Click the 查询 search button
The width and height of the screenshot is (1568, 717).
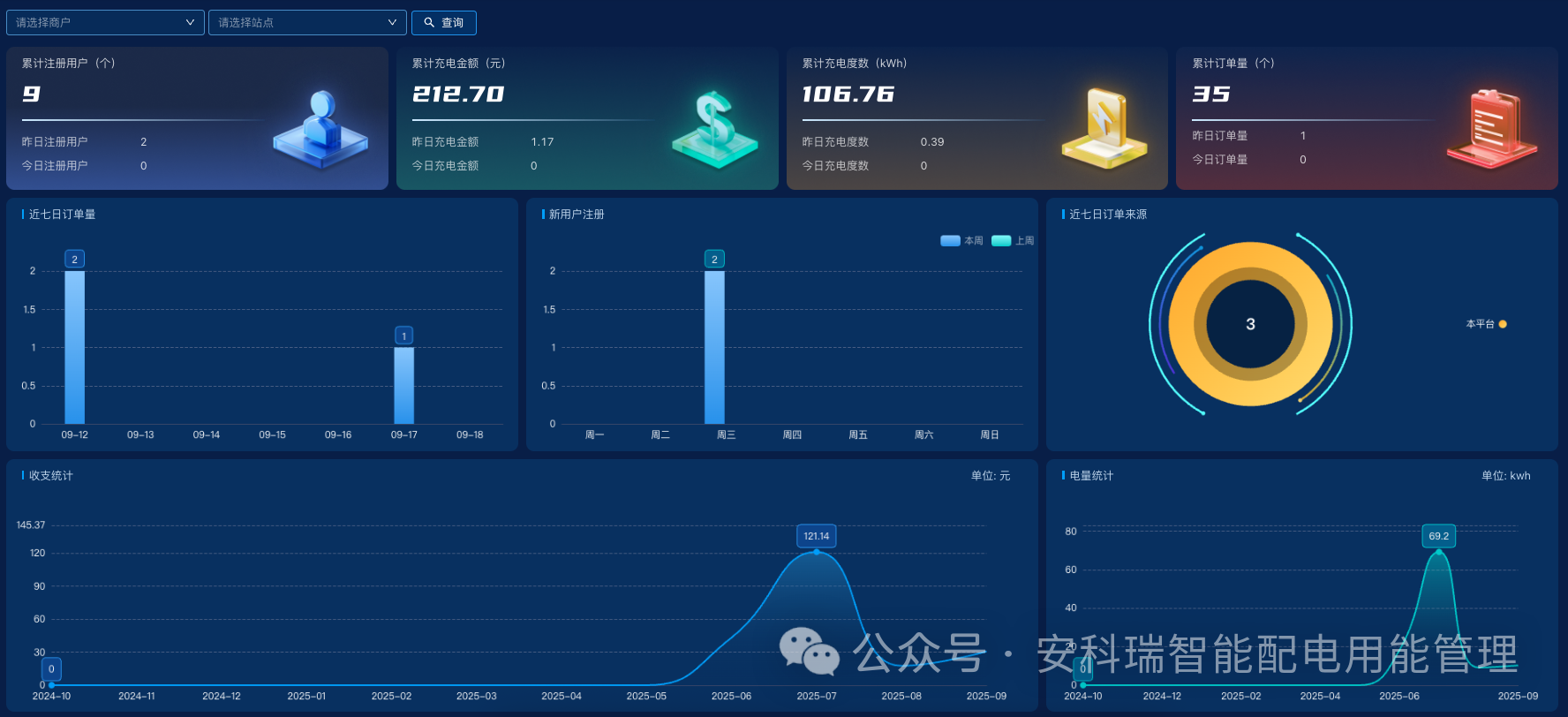(x=444, y=22)
